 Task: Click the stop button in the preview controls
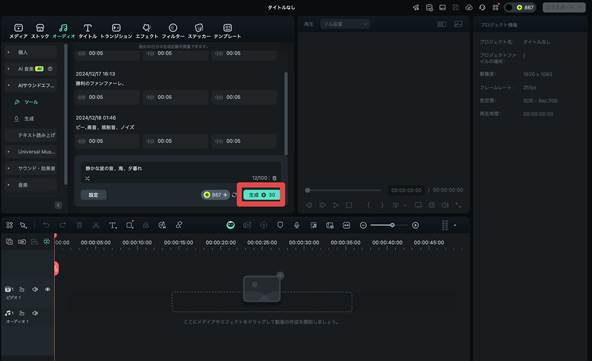[x=349, y=205]
